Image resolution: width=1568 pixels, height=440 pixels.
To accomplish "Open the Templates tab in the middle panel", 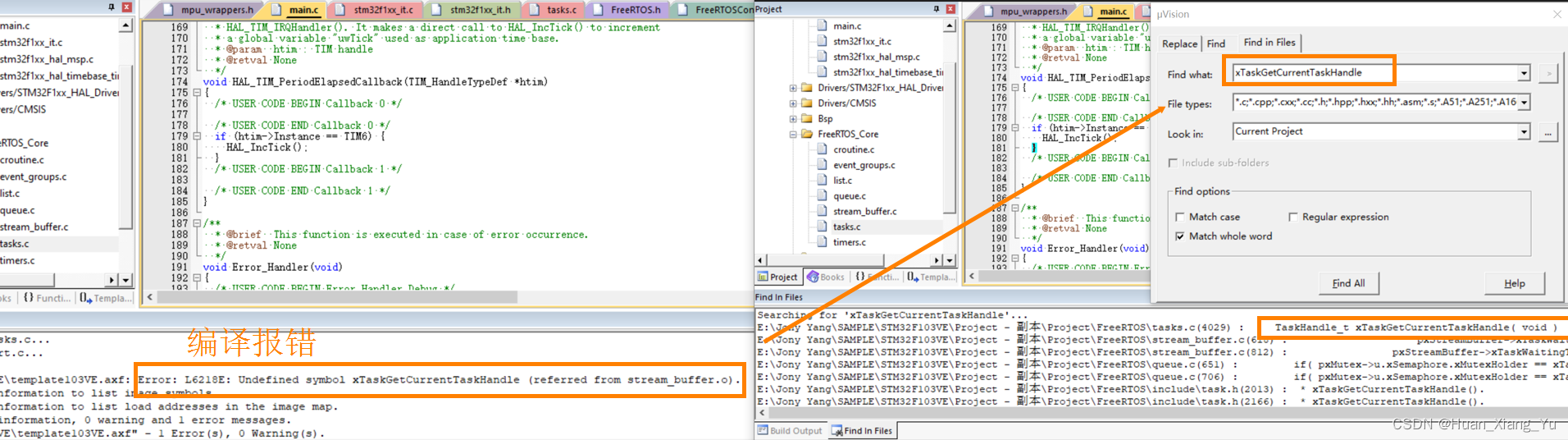I will click(x=931, y=277).
